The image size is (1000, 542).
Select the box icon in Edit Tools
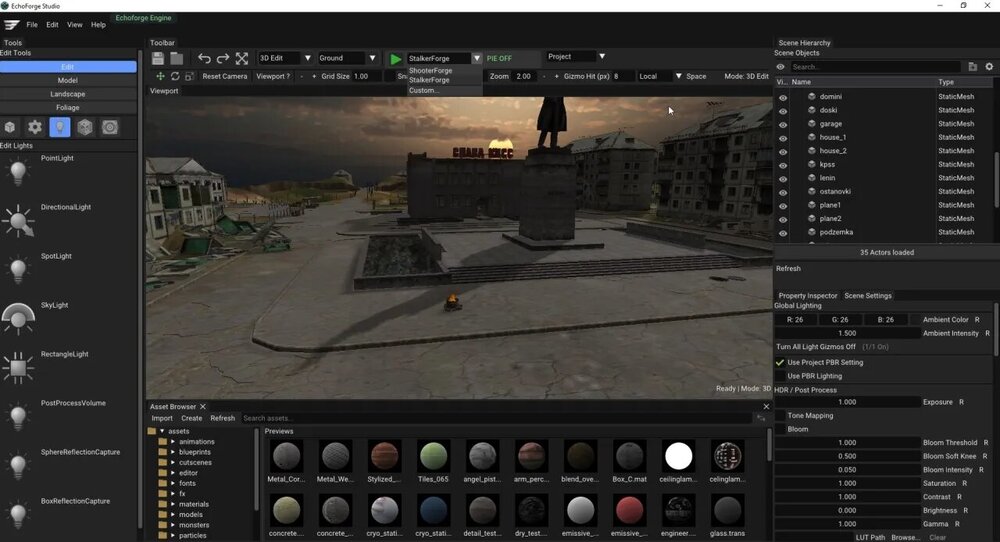tap(10, 127)
